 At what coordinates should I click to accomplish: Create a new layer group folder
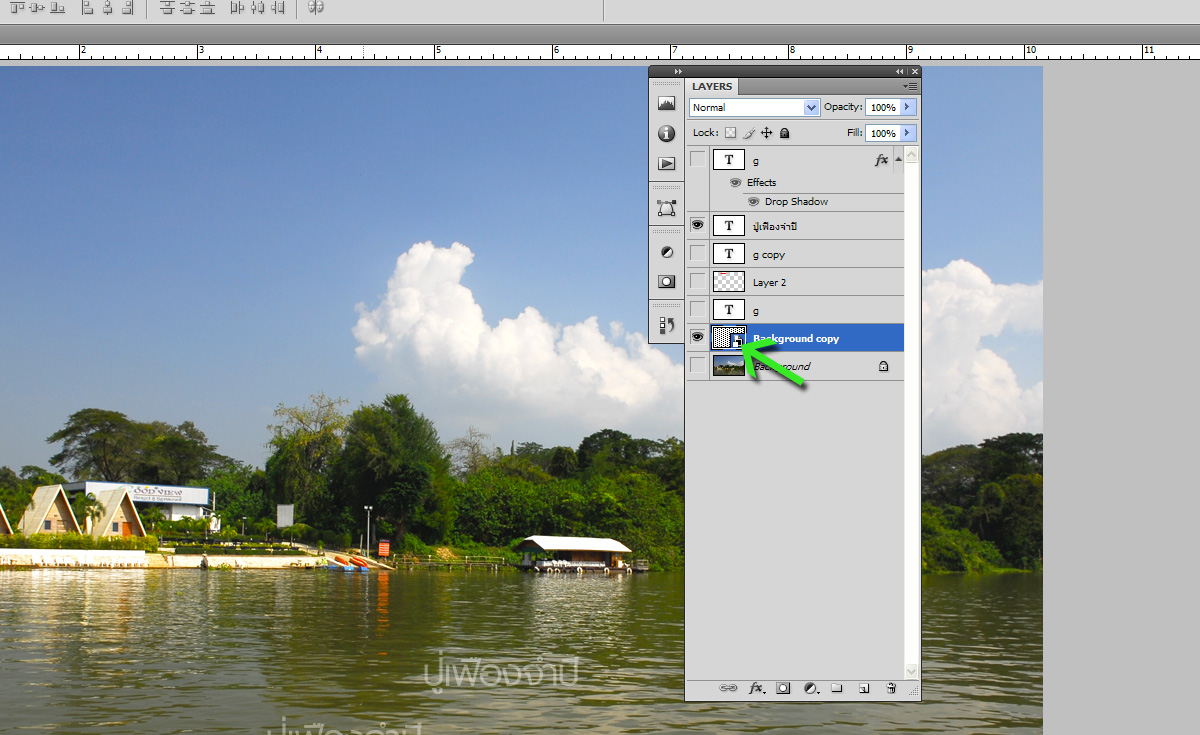(837, 689)
